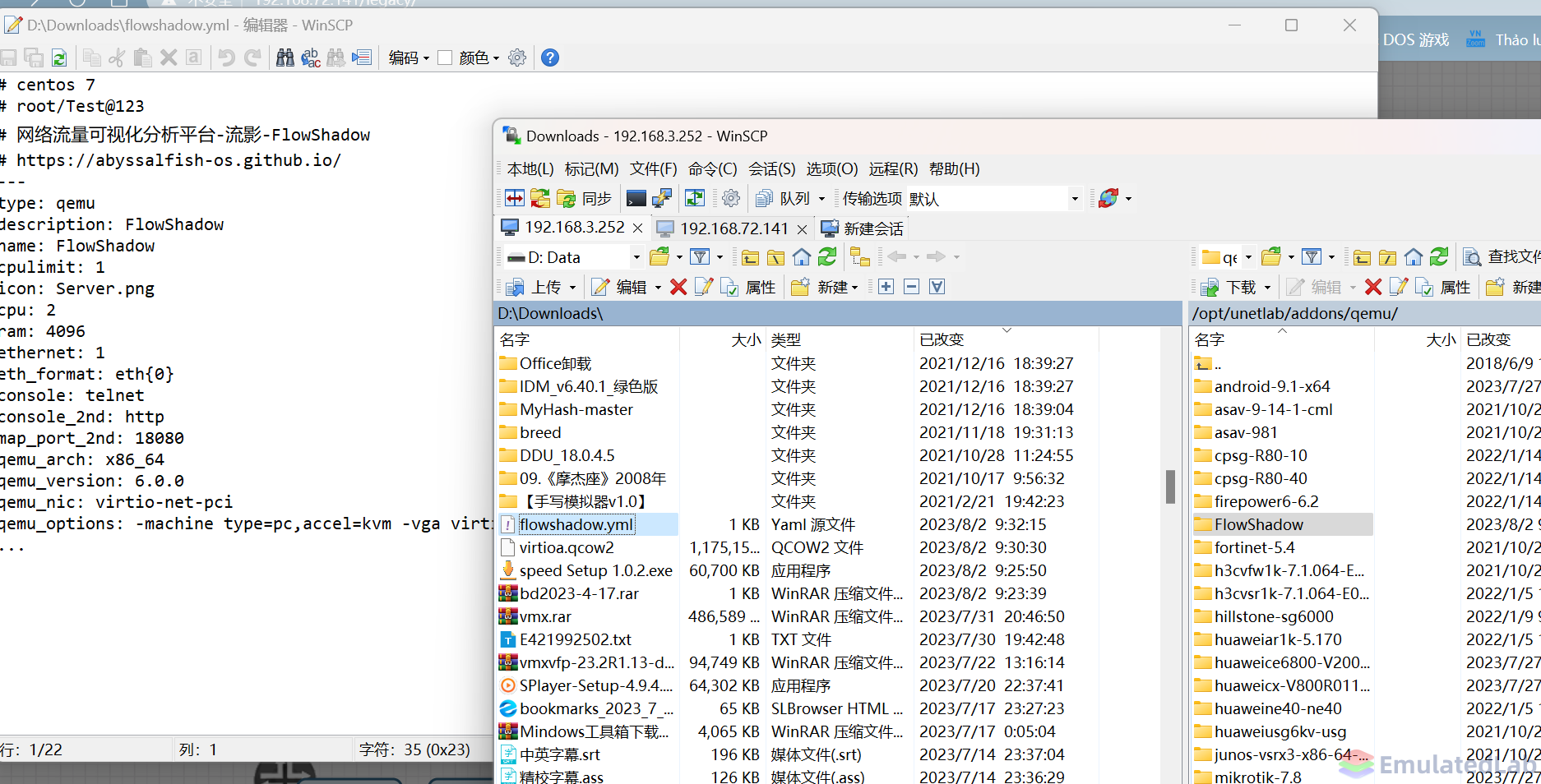
Task: Click the local panel filter icon
Action: point(700,257)
